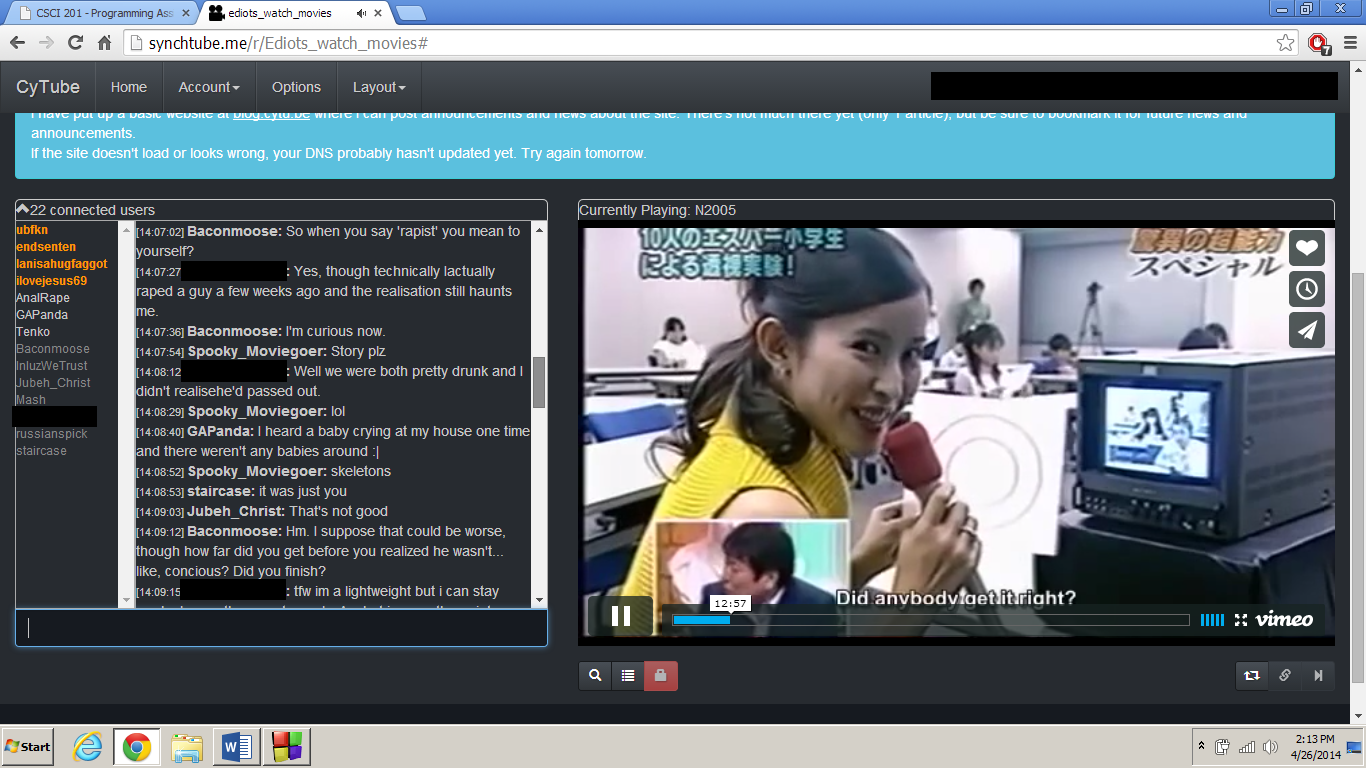Click the chain link icon button

(x=1285, y=676)
